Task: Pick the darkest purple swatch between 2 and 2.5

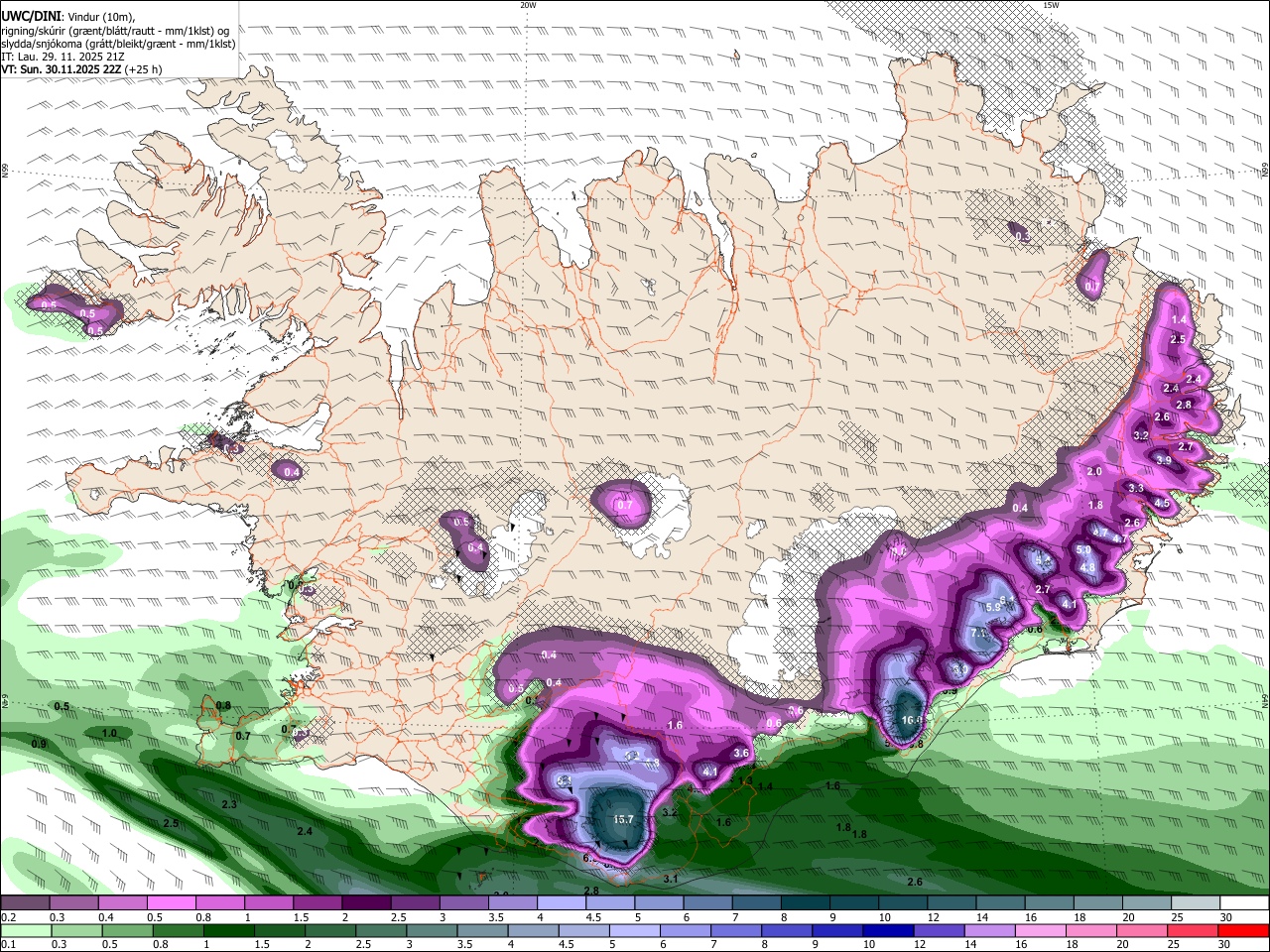Action: point(365,903)
